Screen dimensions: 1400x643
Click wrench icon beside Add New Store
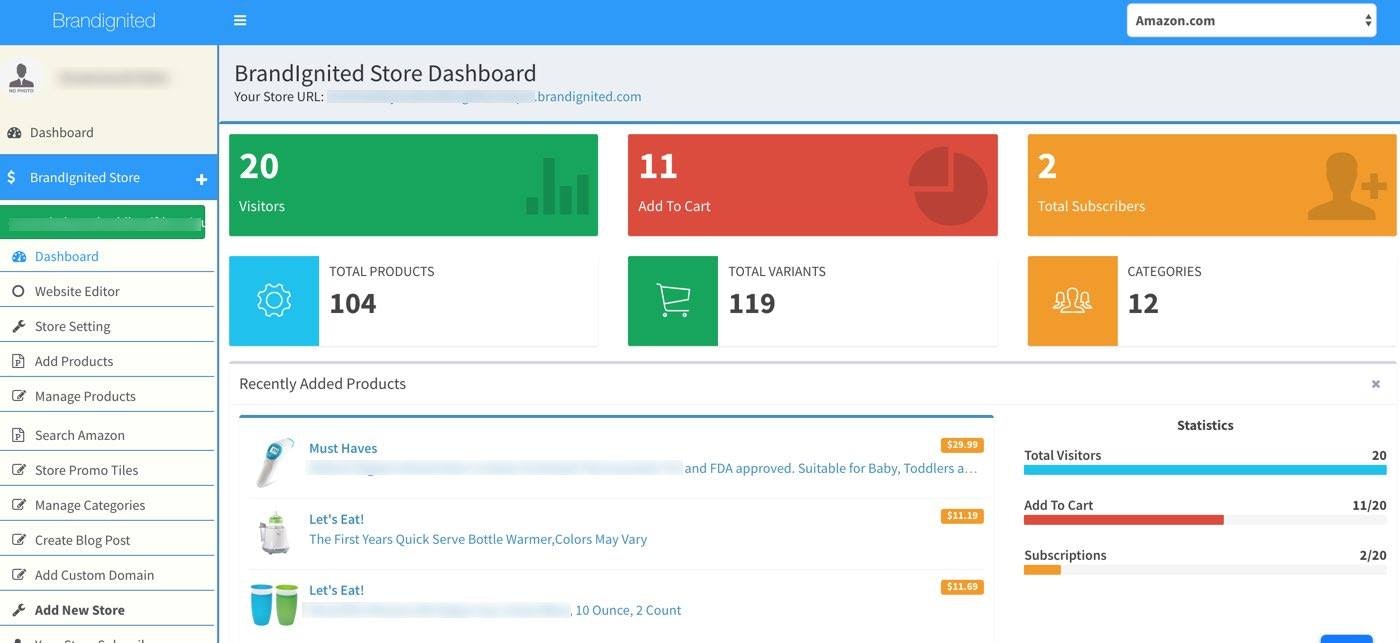click(18, 610)
